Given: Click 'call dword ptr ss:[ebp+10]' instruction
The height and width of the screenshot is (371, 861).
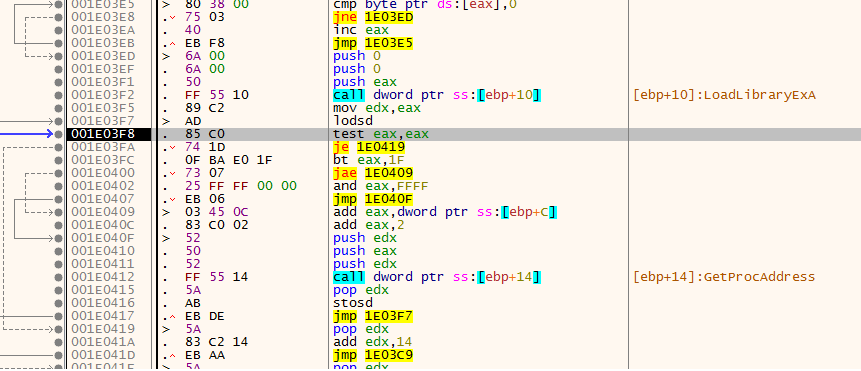Looking at the screenshot, I should pos(437,95).
